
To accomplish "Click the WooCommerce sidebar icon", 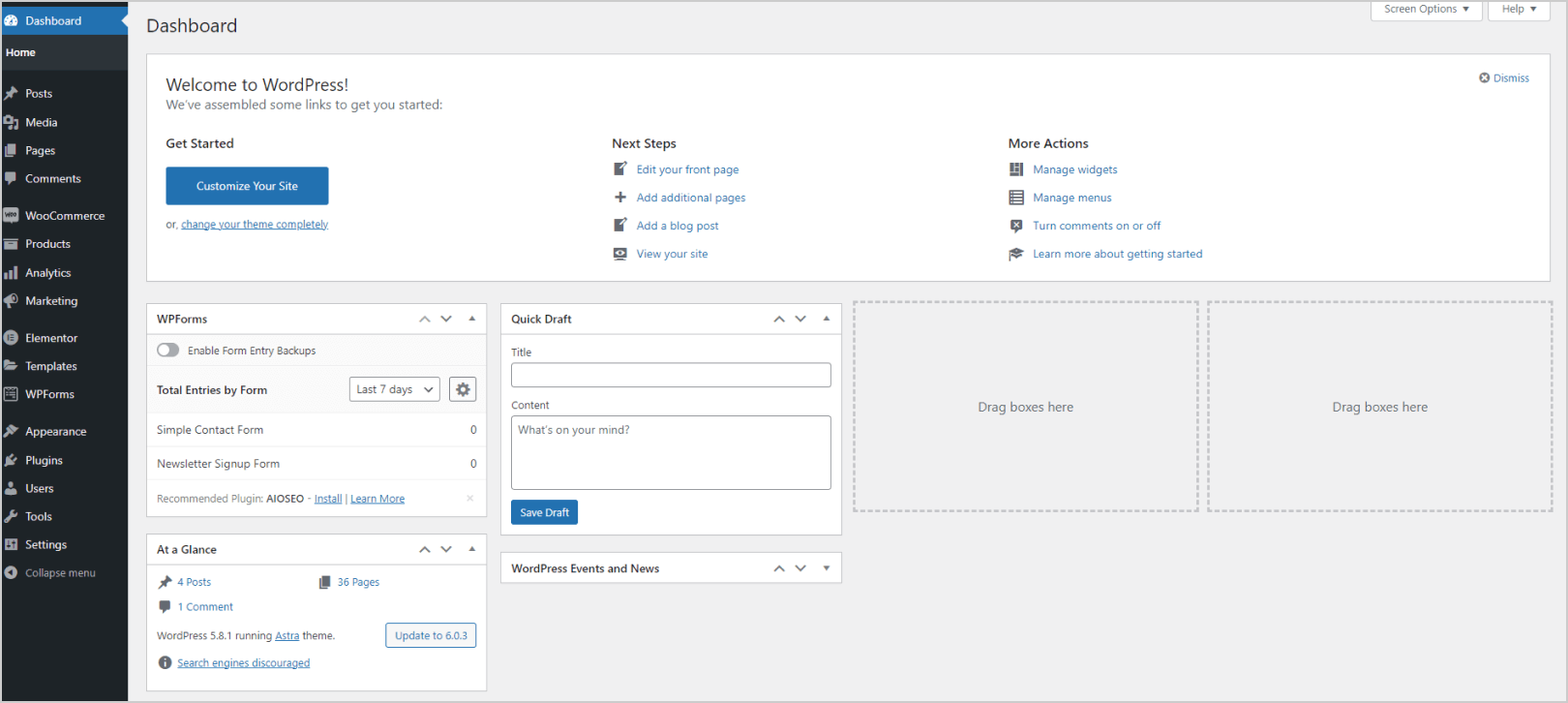I will tap(11, 216).
